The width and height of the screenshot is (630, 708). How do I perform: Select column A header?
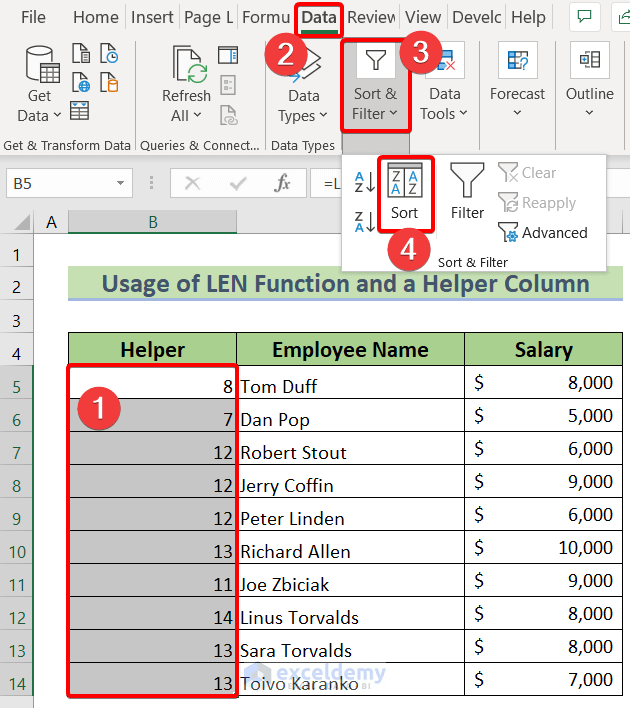(51, 222)
